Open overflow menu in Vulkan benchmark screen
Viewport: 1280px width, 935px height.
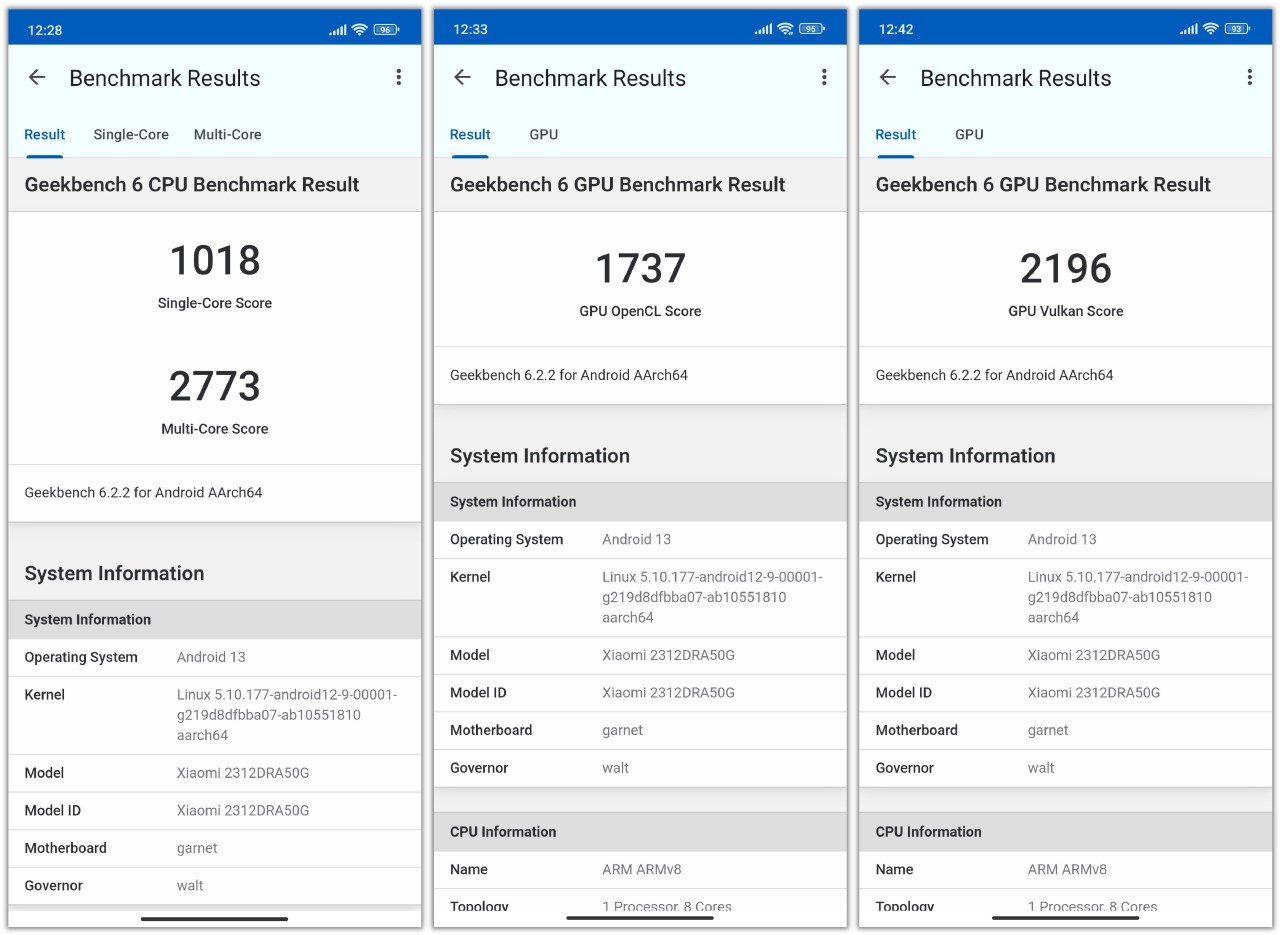(1249, 77)
